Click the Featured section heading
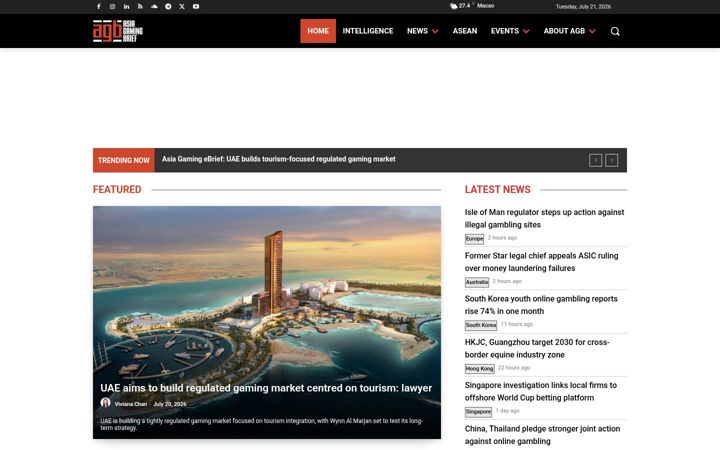The image size is (720, 450). [117, 189]
